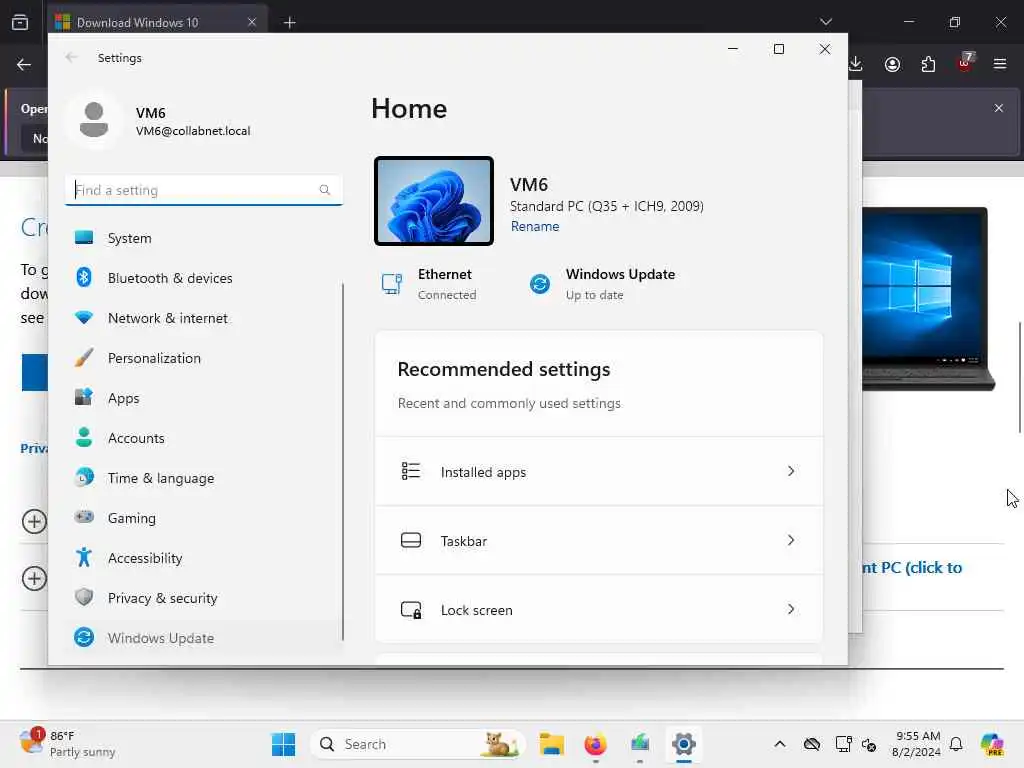Click the Windows Update sidebar icon
The width and height of the screenshot is (1024, 768).
pos(84,637)
